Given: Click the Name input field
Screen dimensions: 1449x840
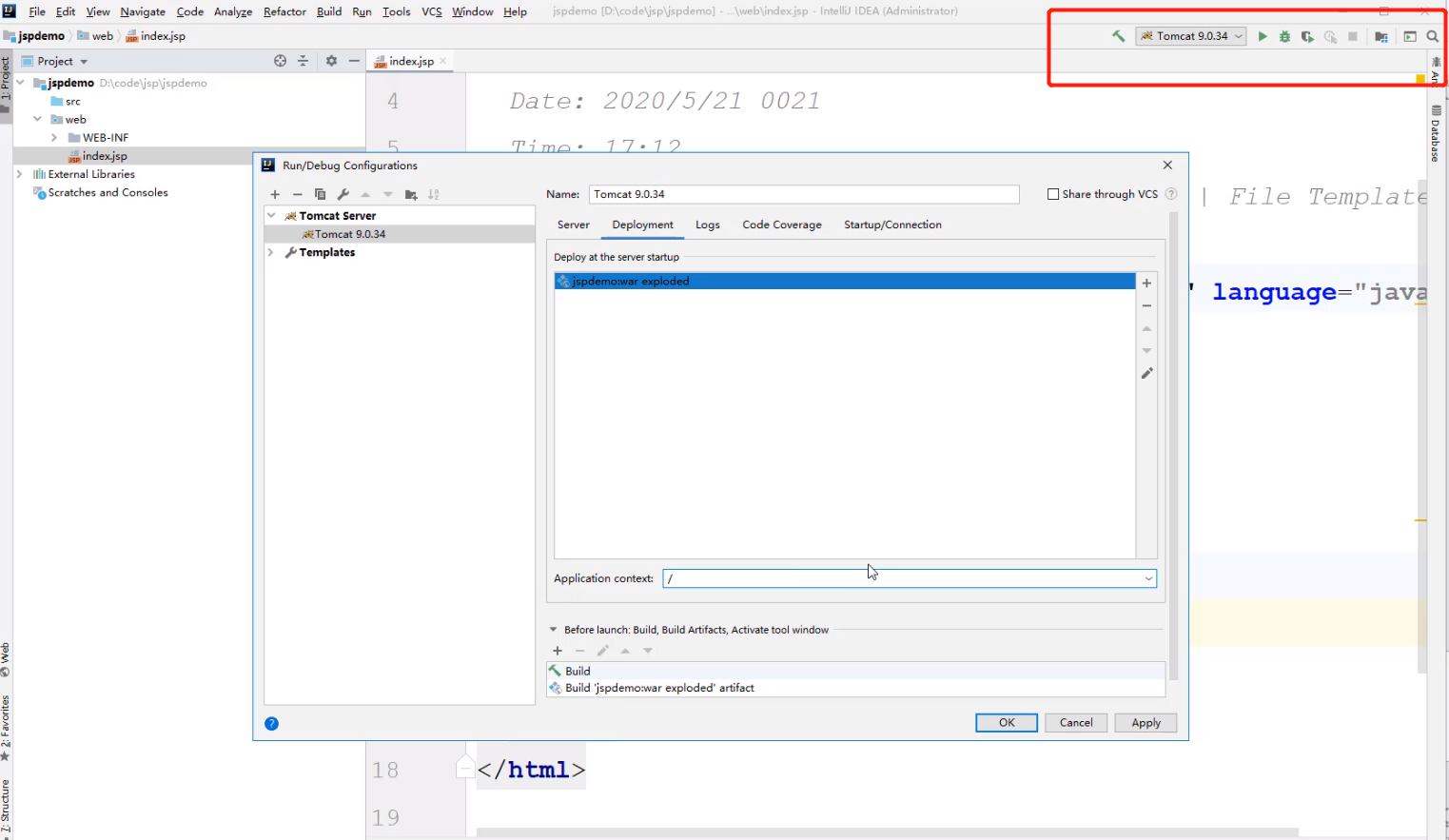Looking at the screenshot, I should click(804, 194).
